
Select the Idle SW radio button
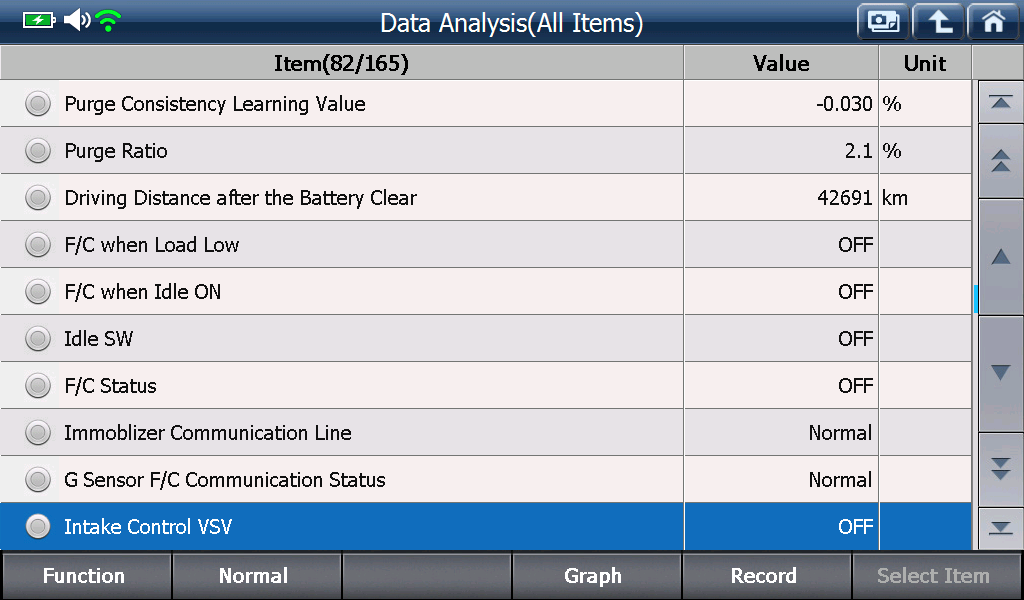38,339
